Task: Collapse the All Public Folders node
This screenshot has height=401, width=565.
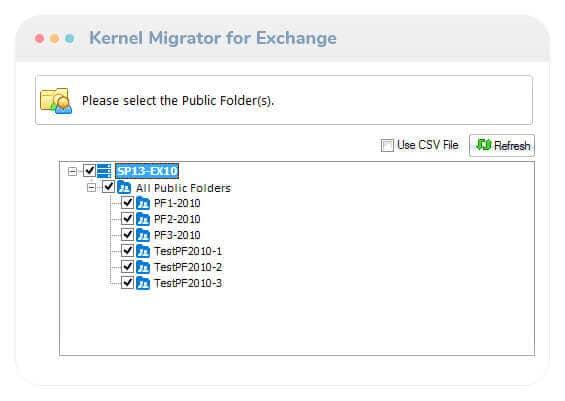Action: pyautogui.click(x=92, y=187)
